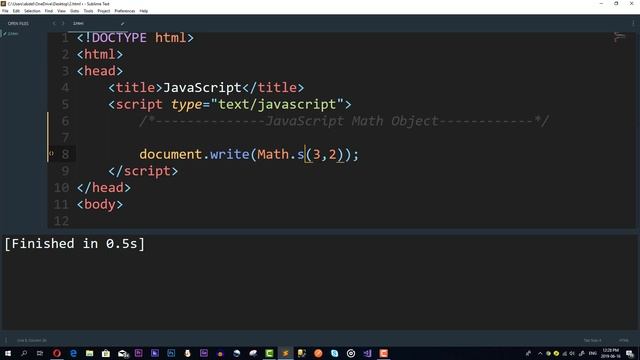Click the unsaved-changes pencil icon on the tab

pos(122,24)
